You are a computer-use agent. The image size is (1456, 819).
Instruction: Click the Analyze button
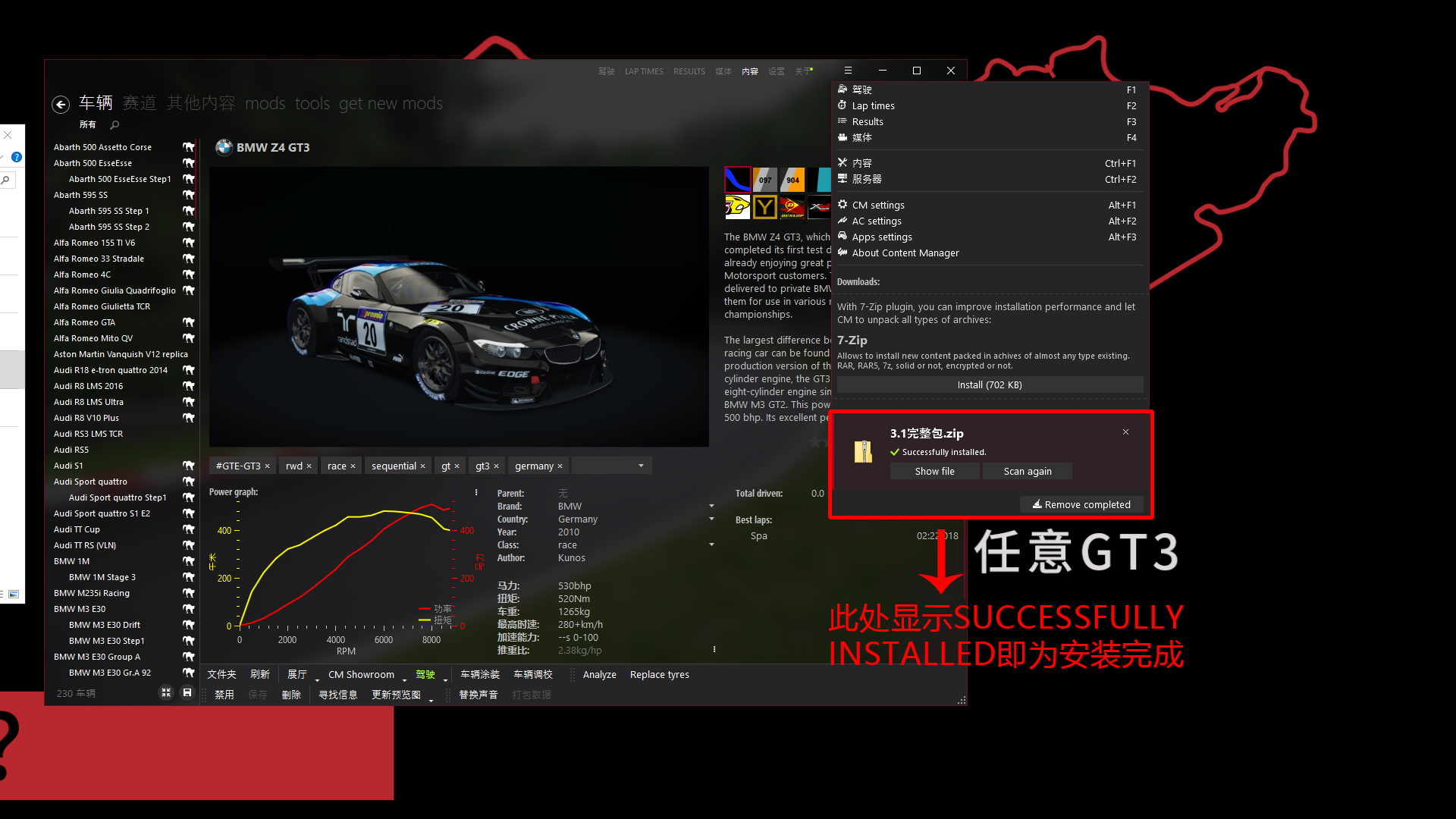(599, 674)
